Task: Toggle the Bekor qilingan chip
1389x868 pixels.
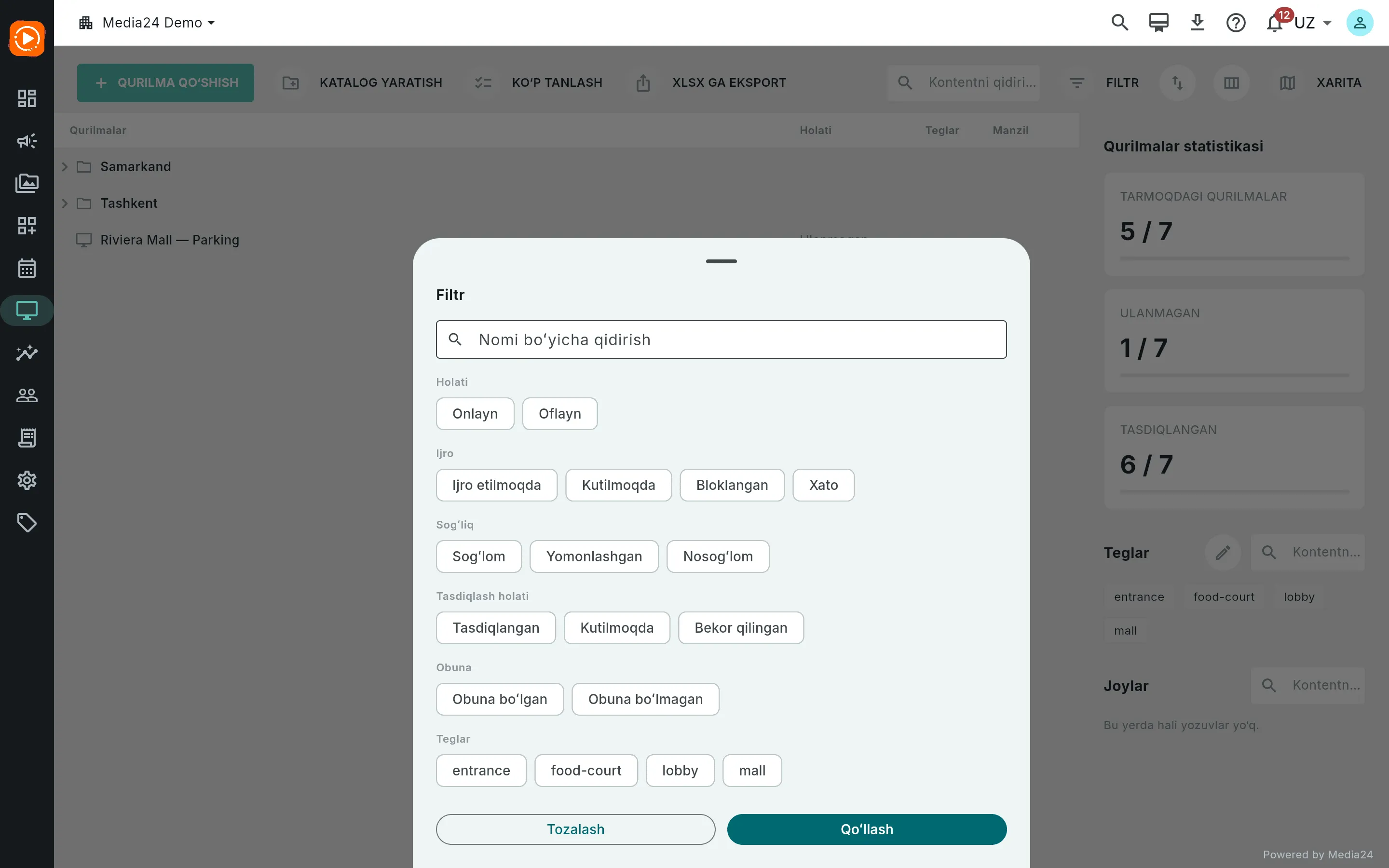Action: point(741,627)
